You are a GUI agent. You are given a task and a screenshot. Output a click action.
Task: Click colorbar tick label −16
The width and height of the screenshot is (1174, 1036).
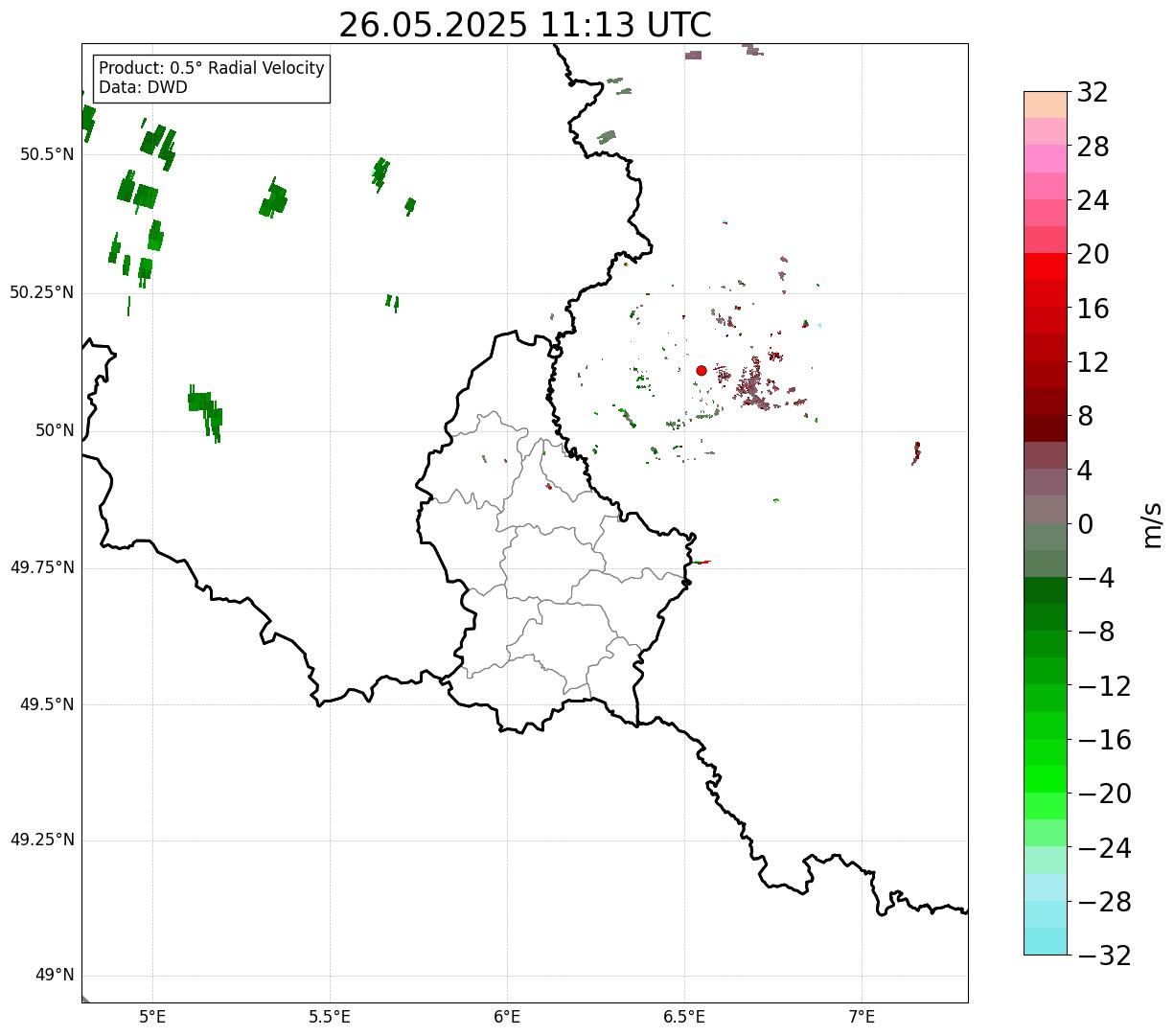1104,740
